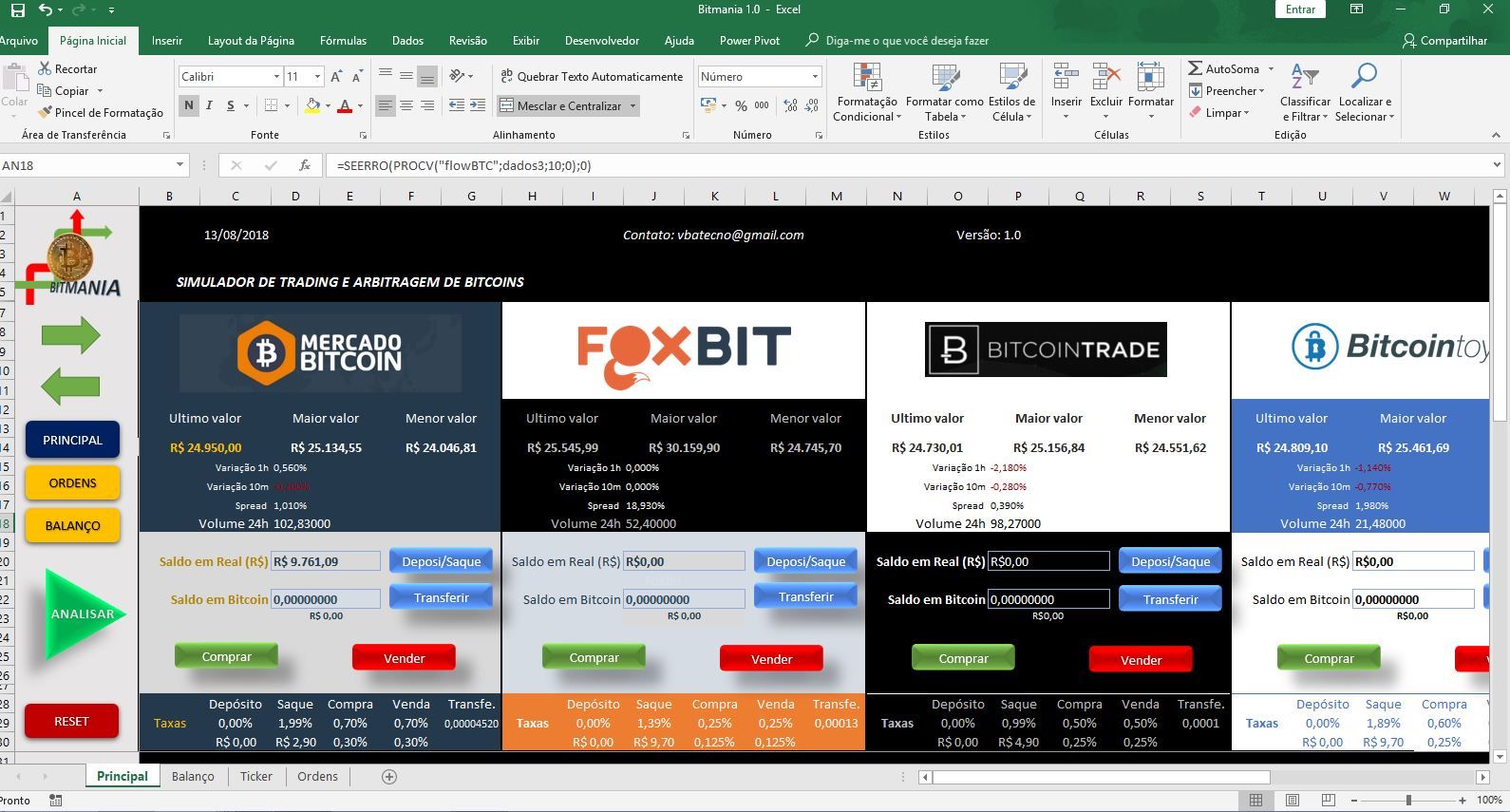Open the font name Calibri dropdown

[x=276, y=77]
